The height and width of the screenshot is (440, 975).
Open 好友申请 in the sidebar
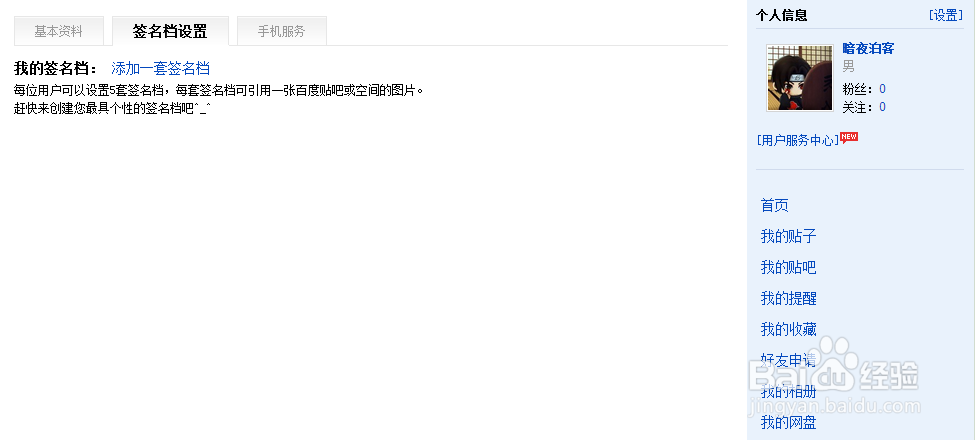tap(788, 360)
